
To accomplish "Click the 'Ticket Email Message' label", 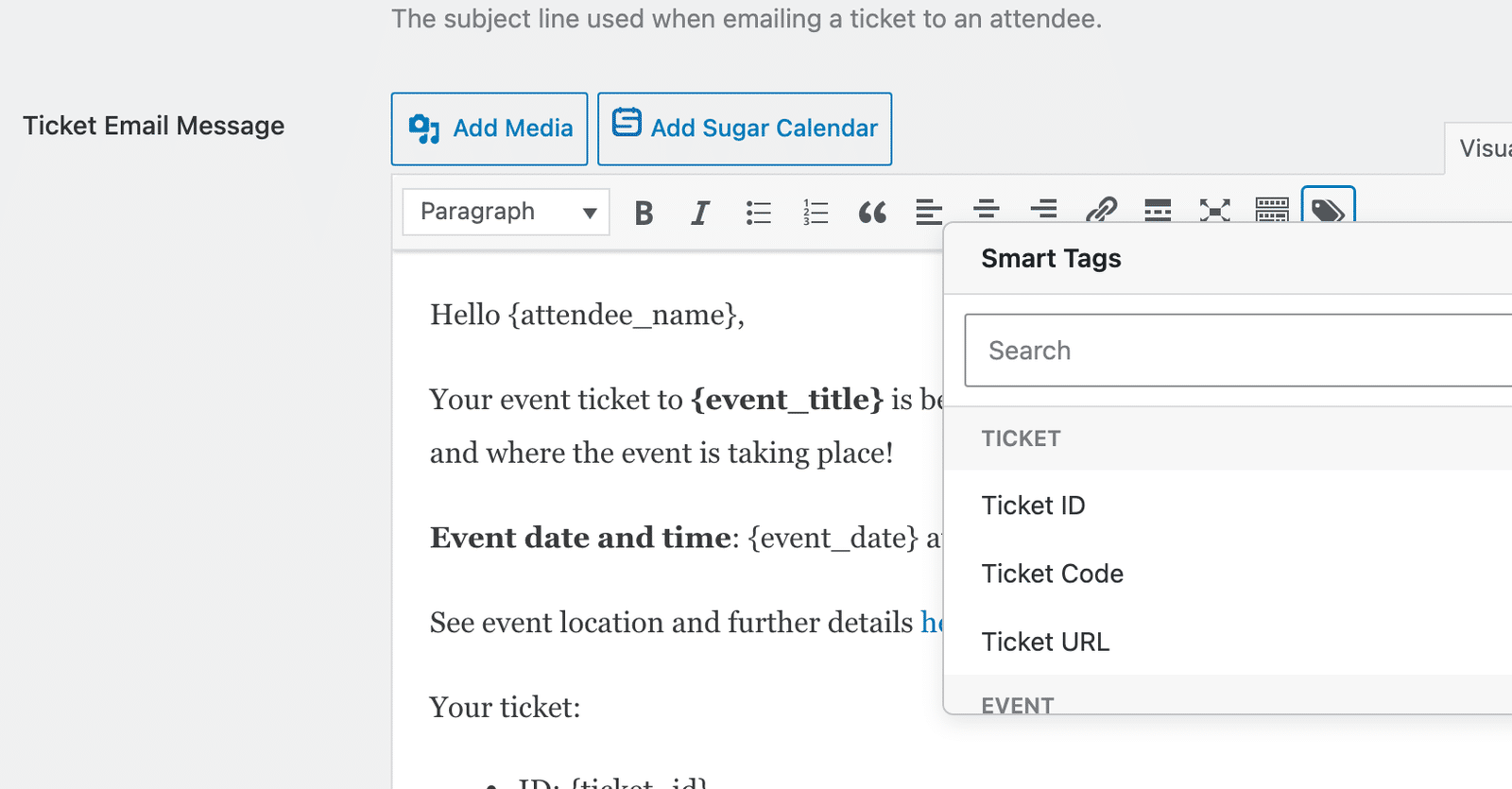I will click(x=153, y=126).
